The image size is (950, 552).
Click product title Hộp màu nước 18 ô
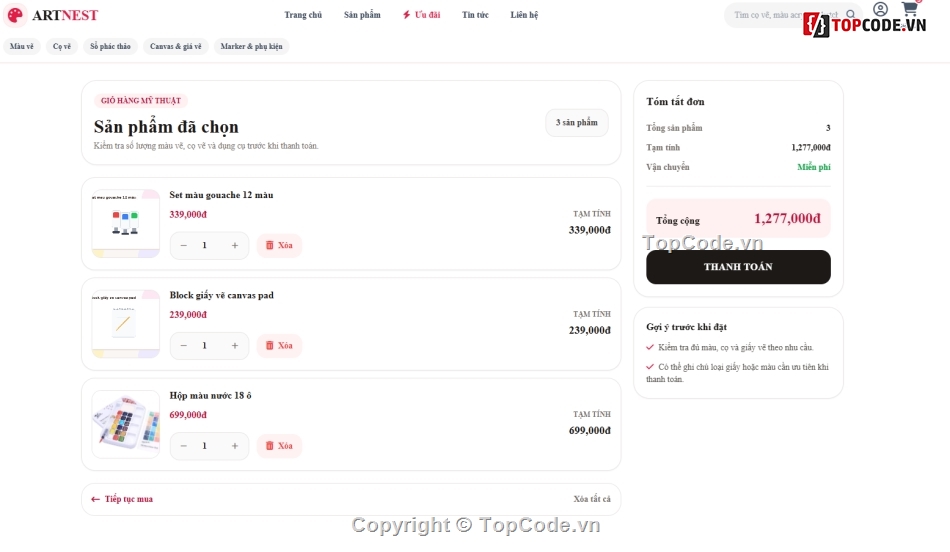(210, 396)
